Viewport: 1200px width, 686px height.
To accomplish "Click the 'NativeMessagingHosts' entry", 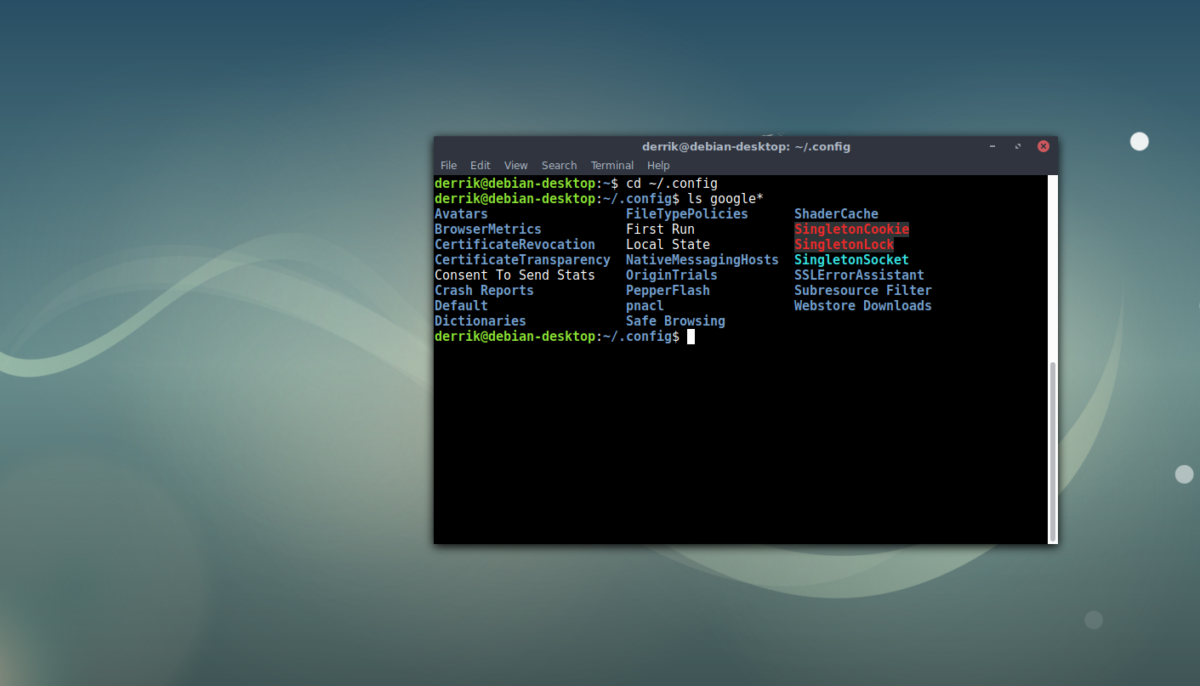I will coord(702,260).
